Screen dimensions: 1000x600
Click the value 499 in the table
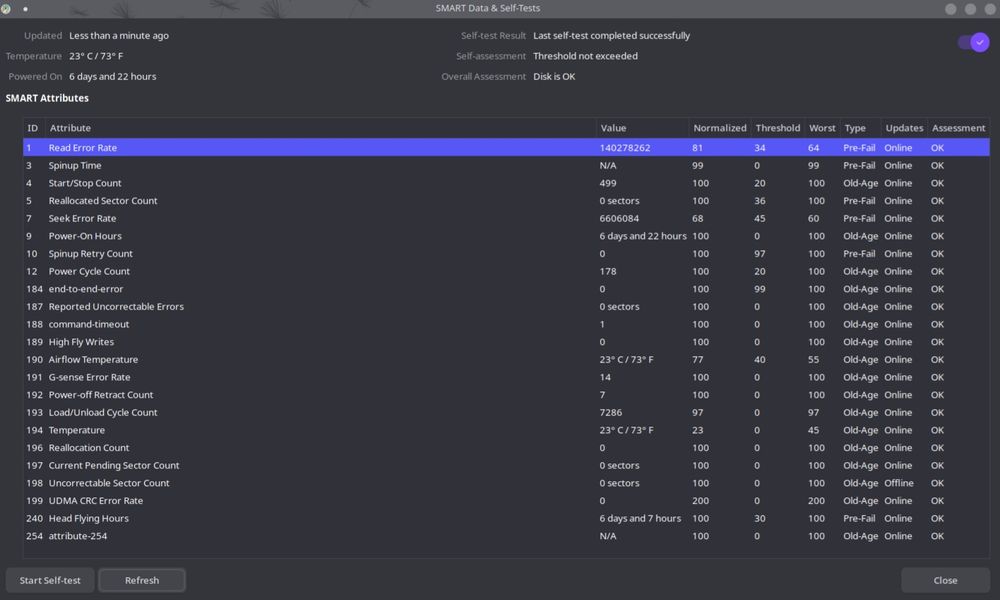pos(608,183)
